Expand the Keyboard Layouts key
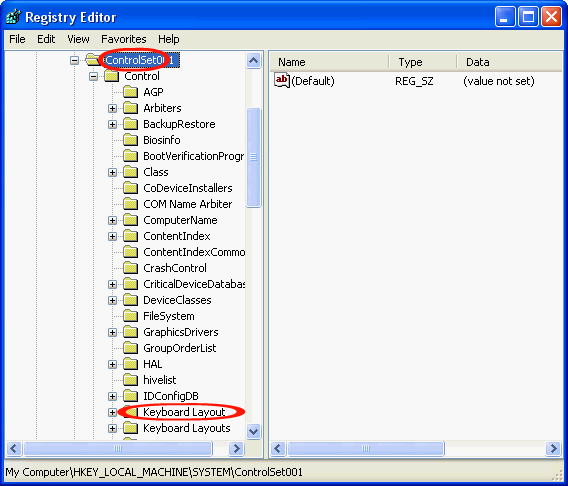 coord(112,428)
